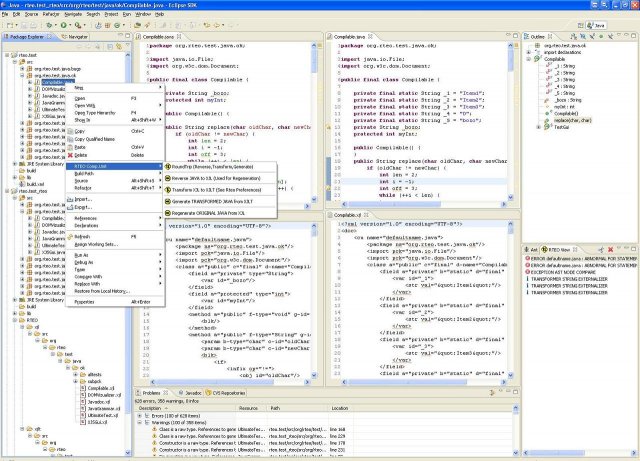Select replace(char, char) in Outline
Screen dimensions: 640x461
573,120
